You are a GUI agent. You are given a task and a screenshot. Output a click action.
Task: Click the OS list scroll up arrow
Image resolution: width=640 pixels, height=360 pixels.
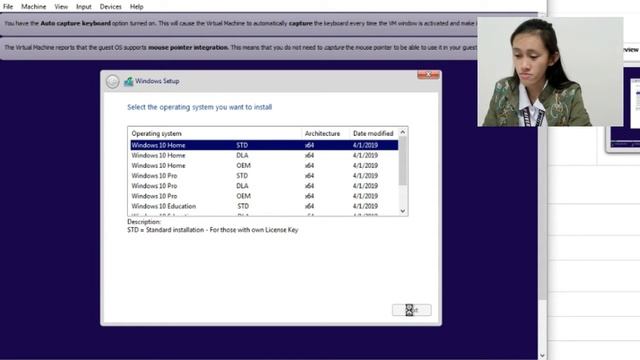click(x=403, y=132)
